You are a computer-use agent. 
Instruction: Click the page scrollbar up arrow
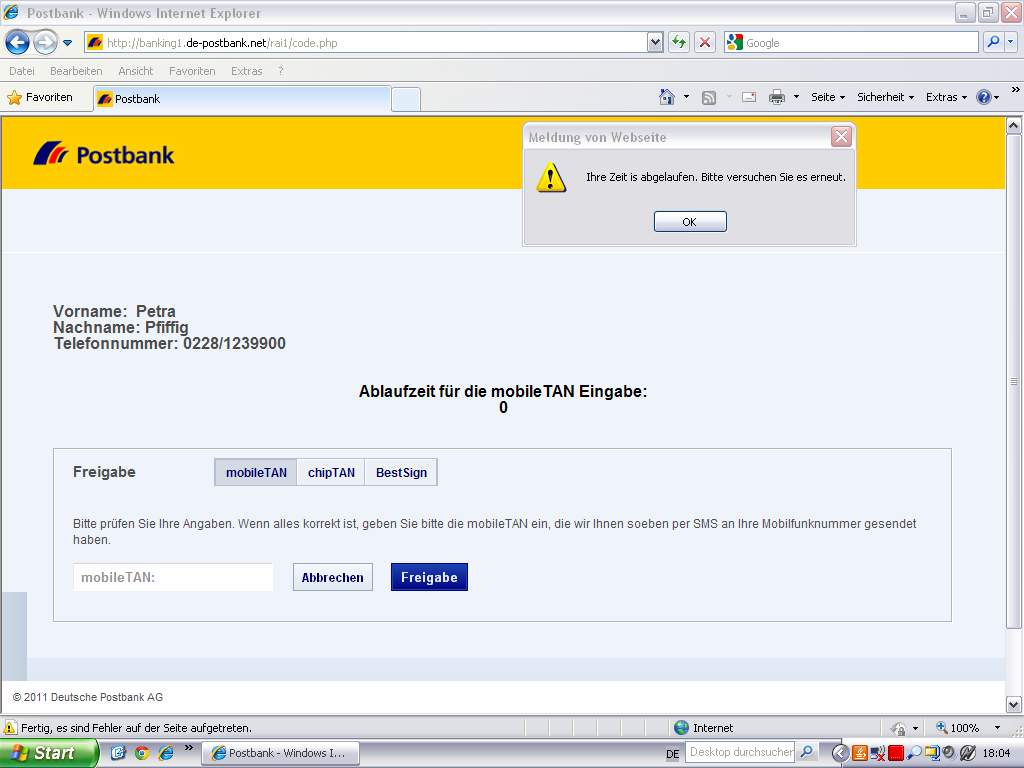pyautogui.click(x=1014, y=125)
